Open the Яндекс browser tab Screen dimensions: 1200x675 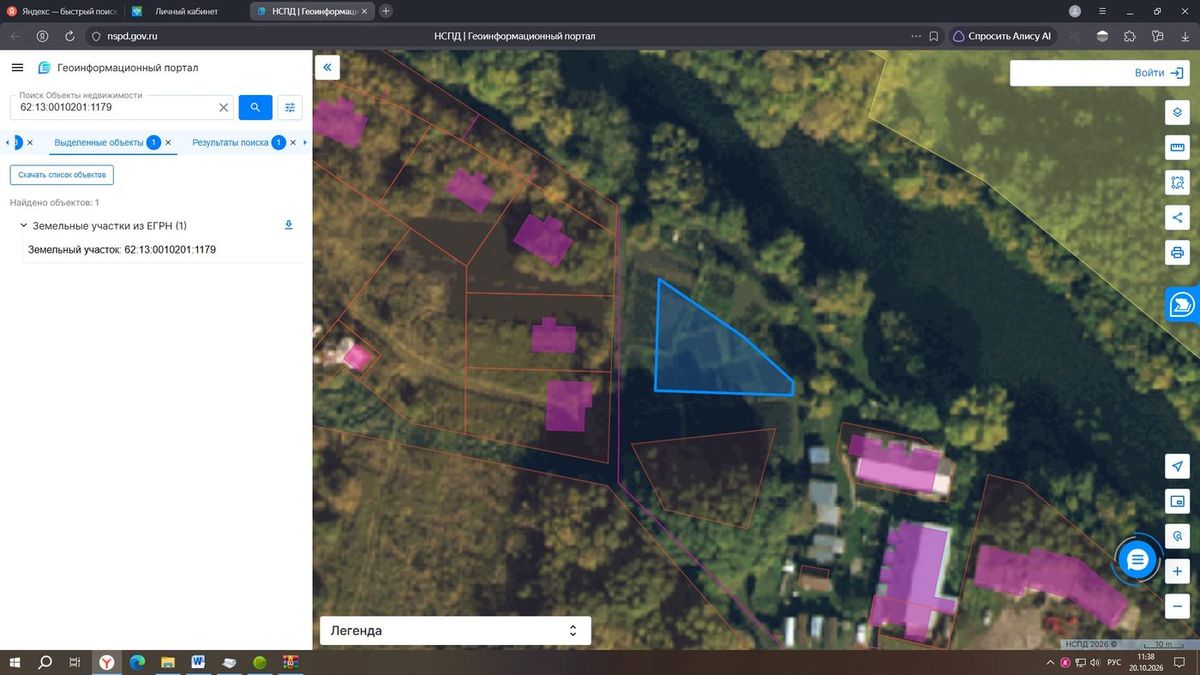pos(62,11)
